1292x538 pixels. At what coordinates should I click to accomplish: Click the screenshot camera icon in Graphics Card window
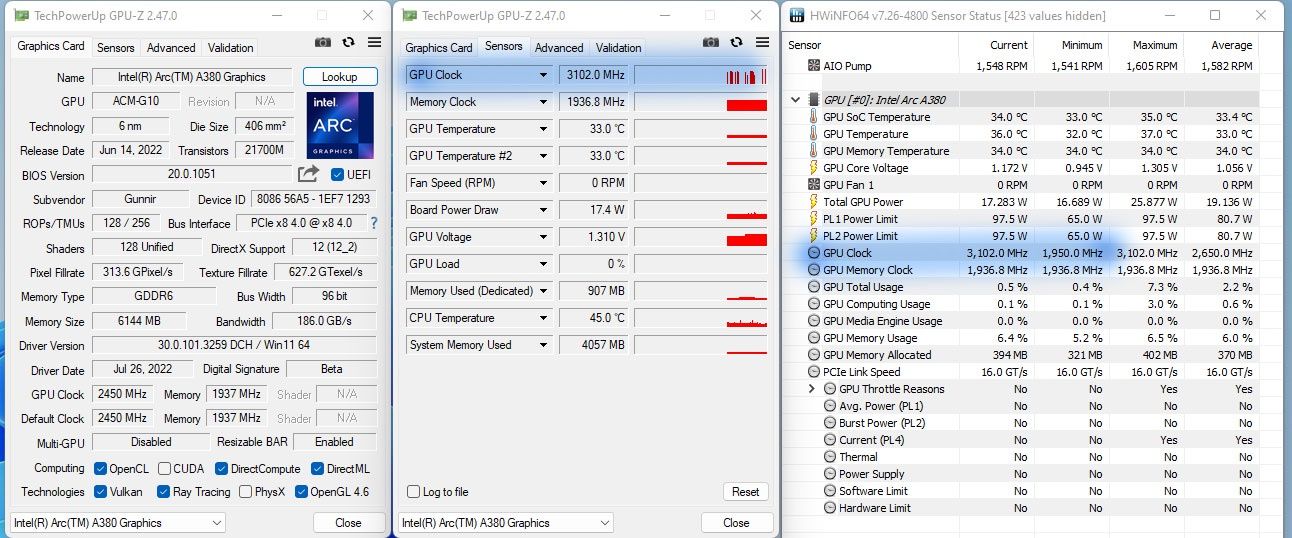pyautogui.click(x=322, y=42)
